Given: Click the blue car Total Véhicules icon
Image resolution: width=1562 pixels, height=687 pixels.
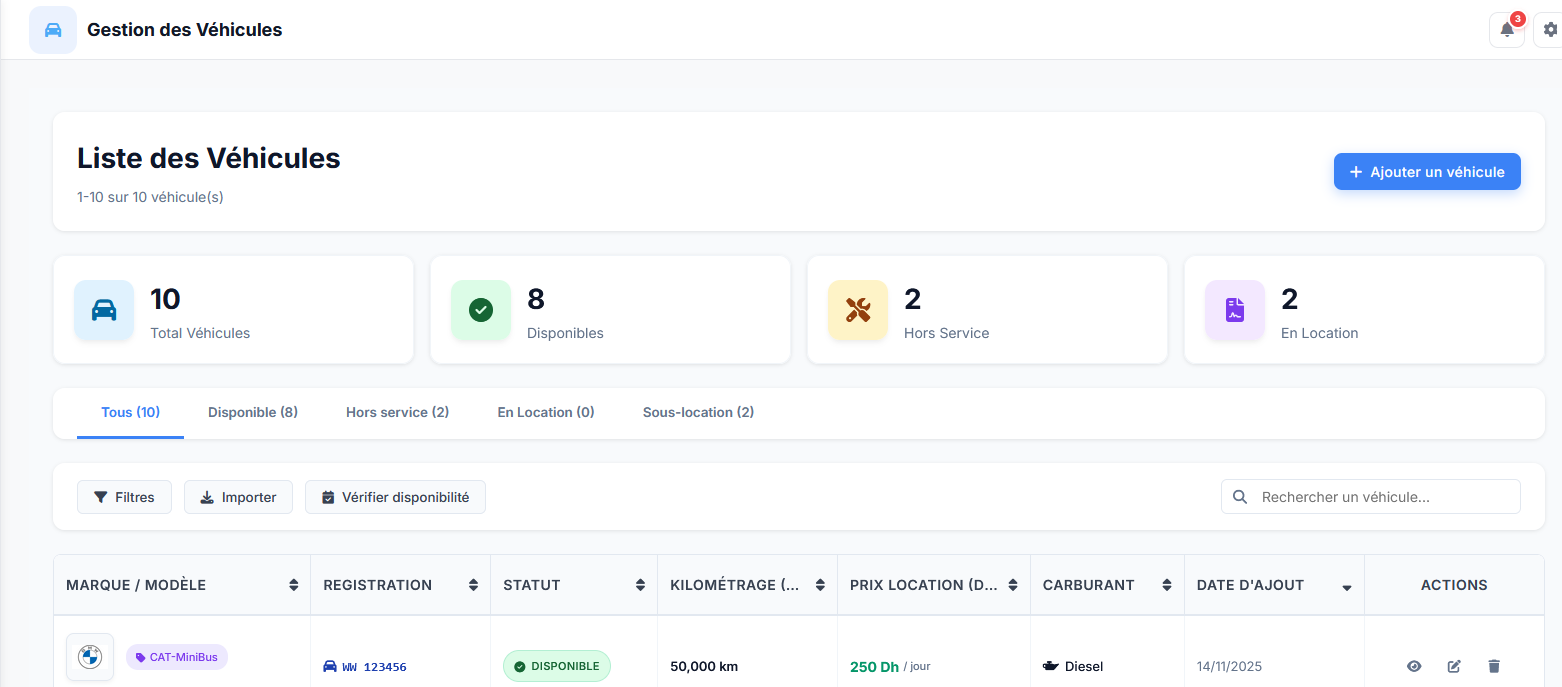Looking at the screenshot, I should (104, 310).
